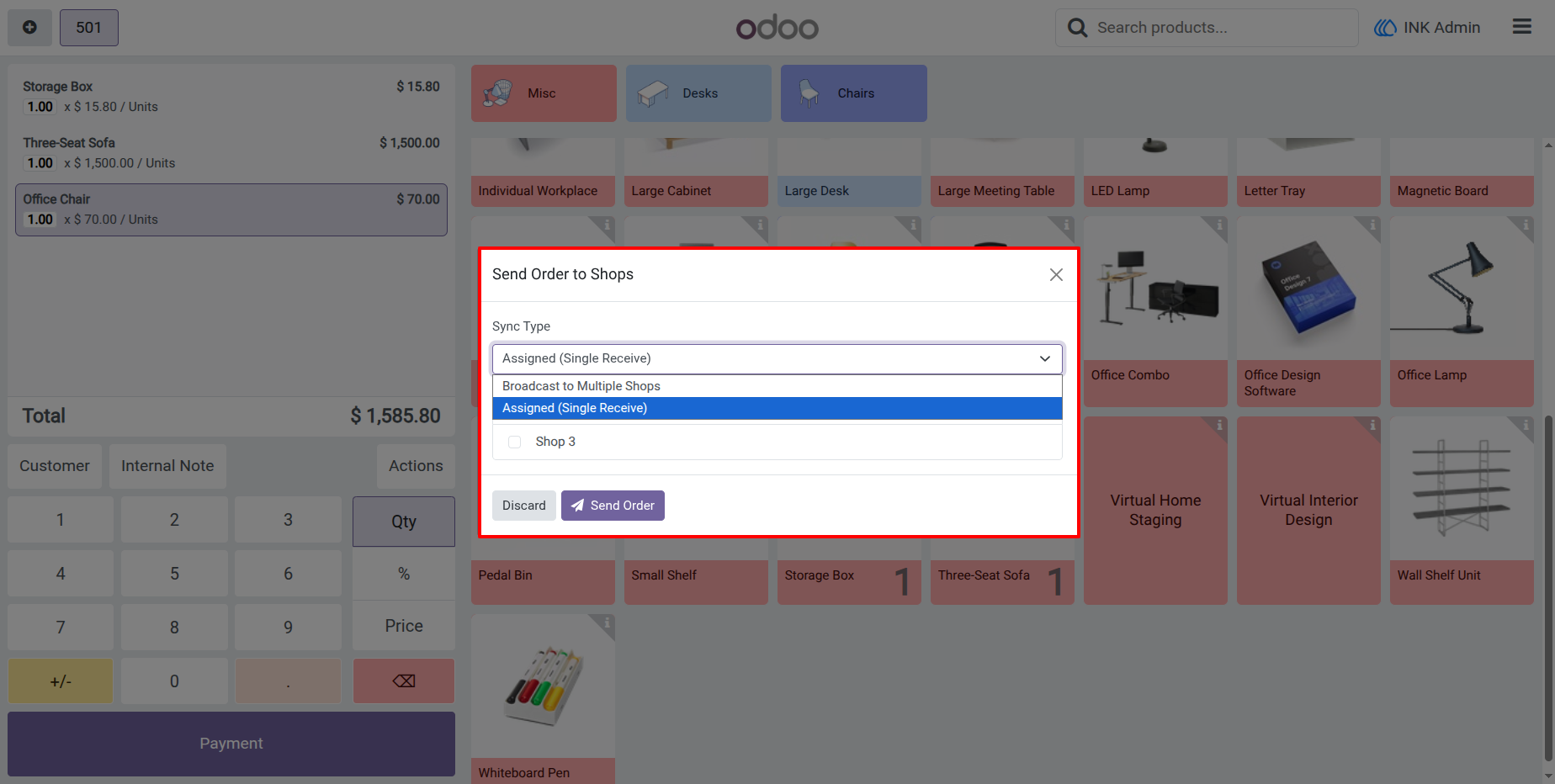Click the info icon on Office Lamp

[x=1525, y=225]
